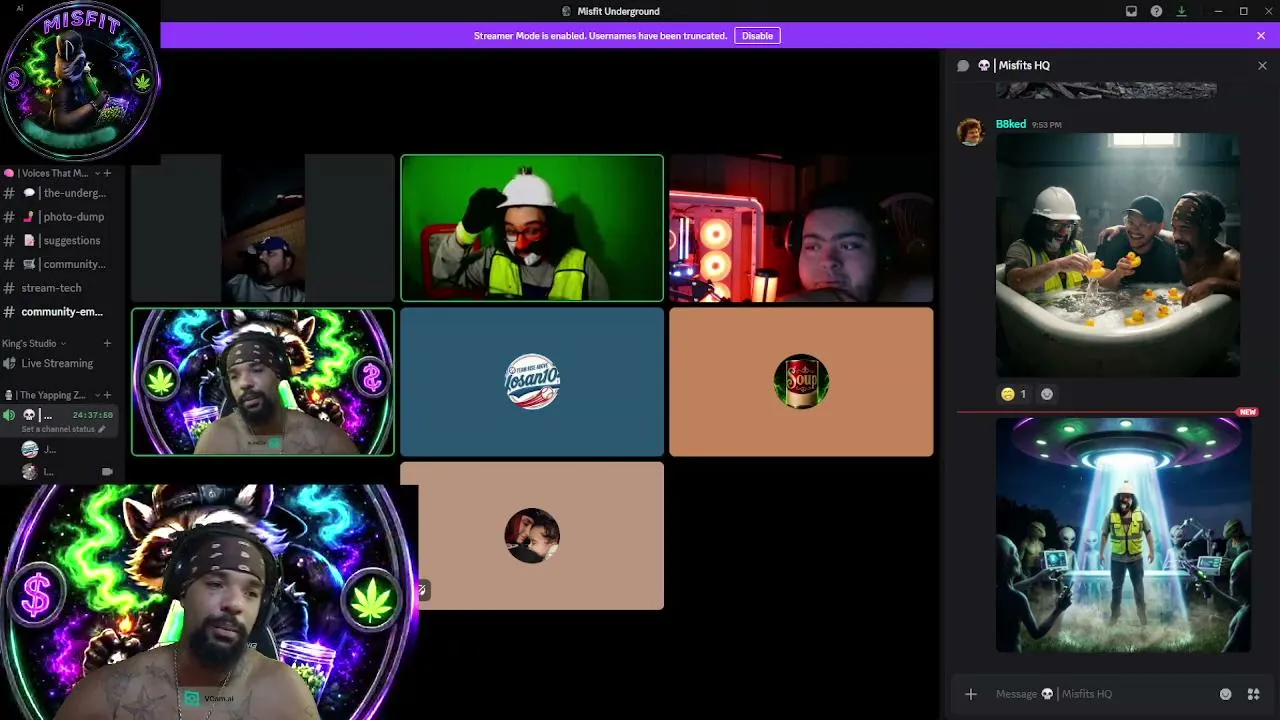This screenshot has height=720, width=1280.
Task: Click the 9:53 PM message timestamp
Action: (x=1046, y=125)
